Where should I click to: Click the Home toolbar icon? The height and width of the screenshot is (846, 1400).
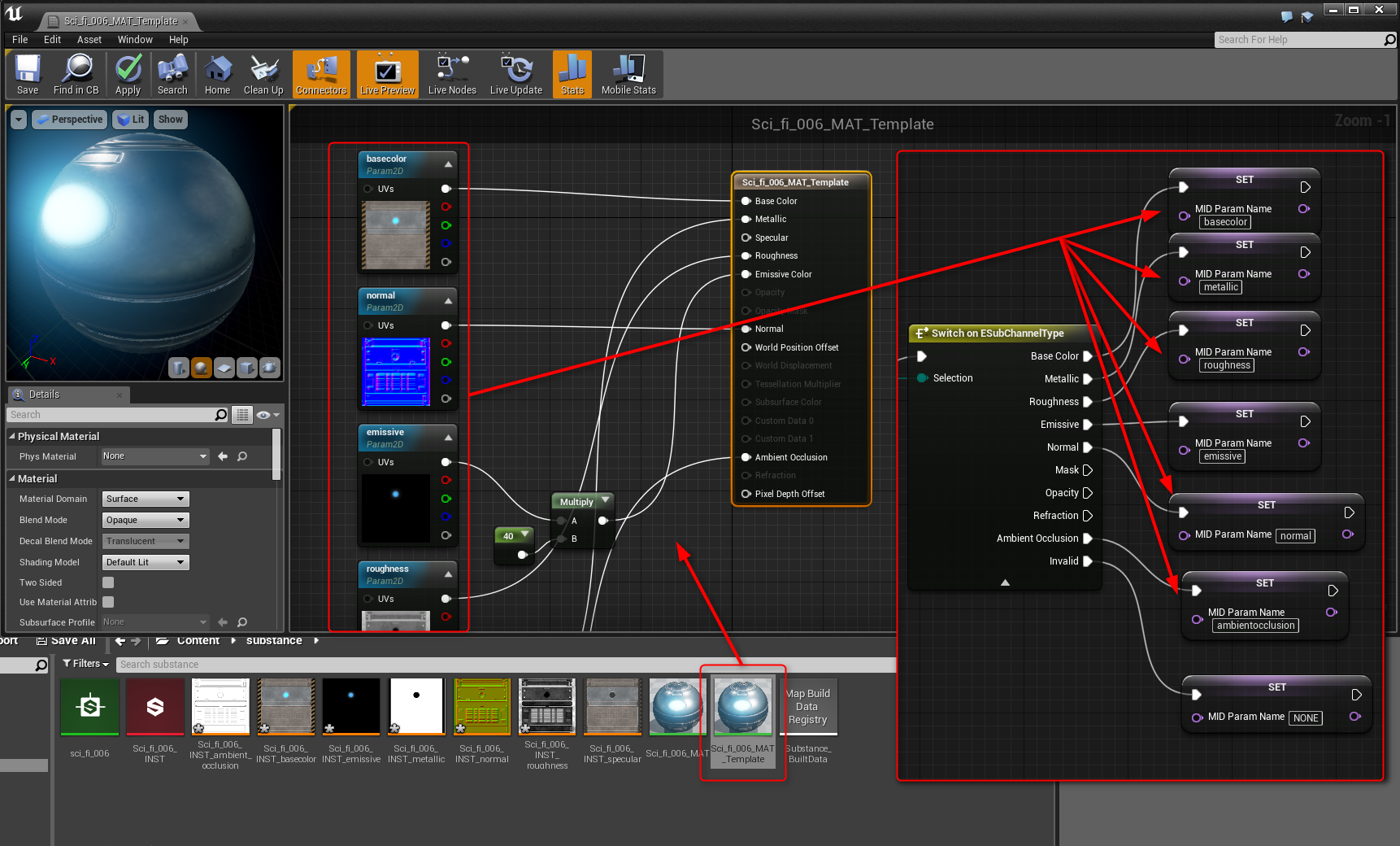click(x=217, y=74)
